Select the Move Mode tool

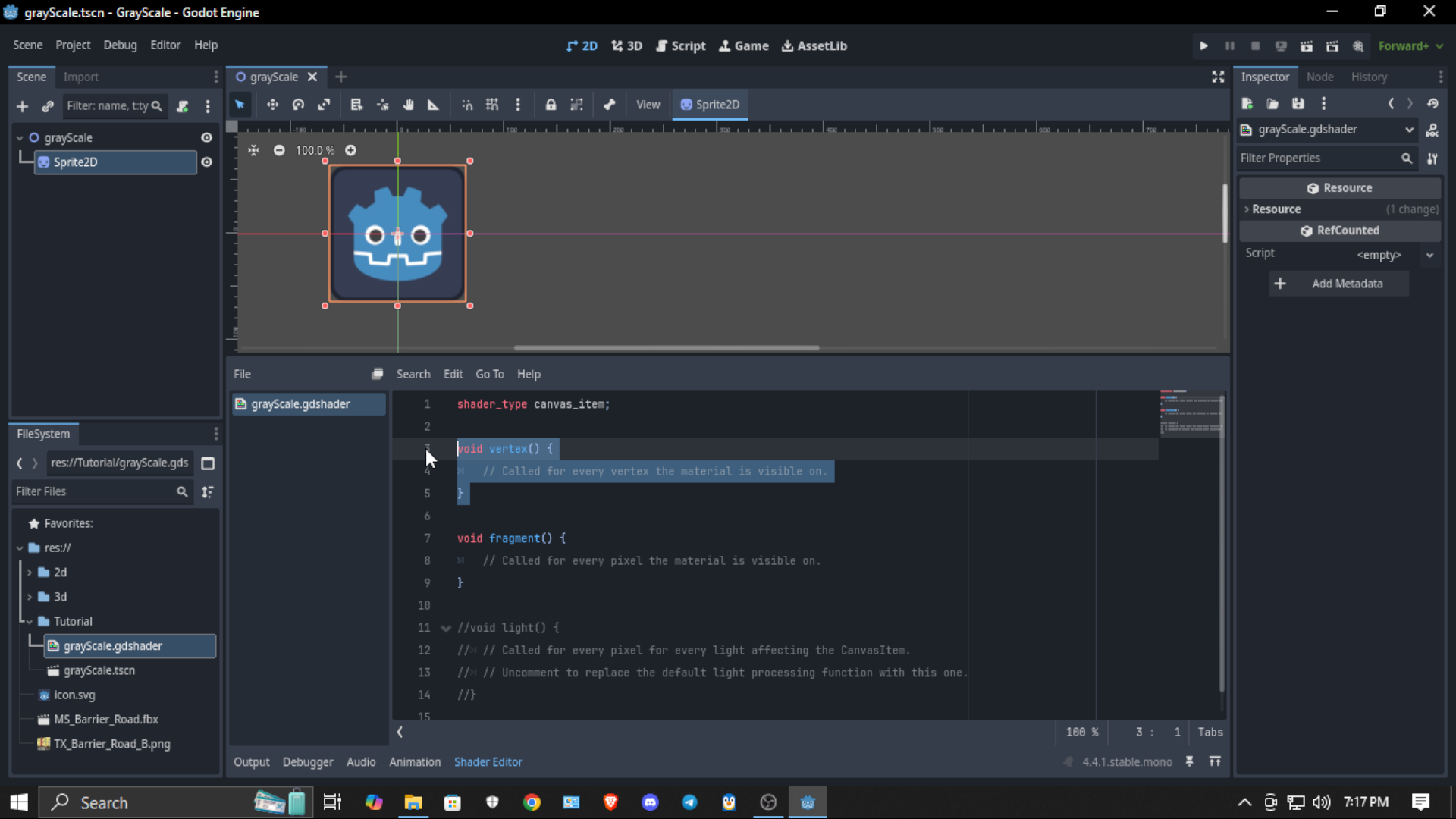pos(272,105)
